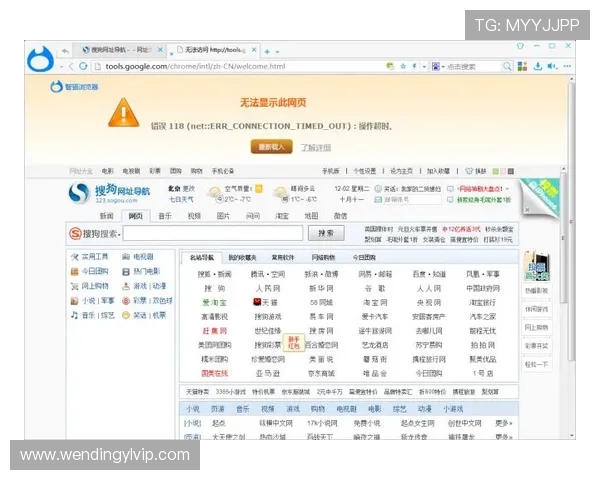Image resolution: width=600 pixels, height=480 pixels.
Task: Click the mailbox account input field
Action: point(412,200)
